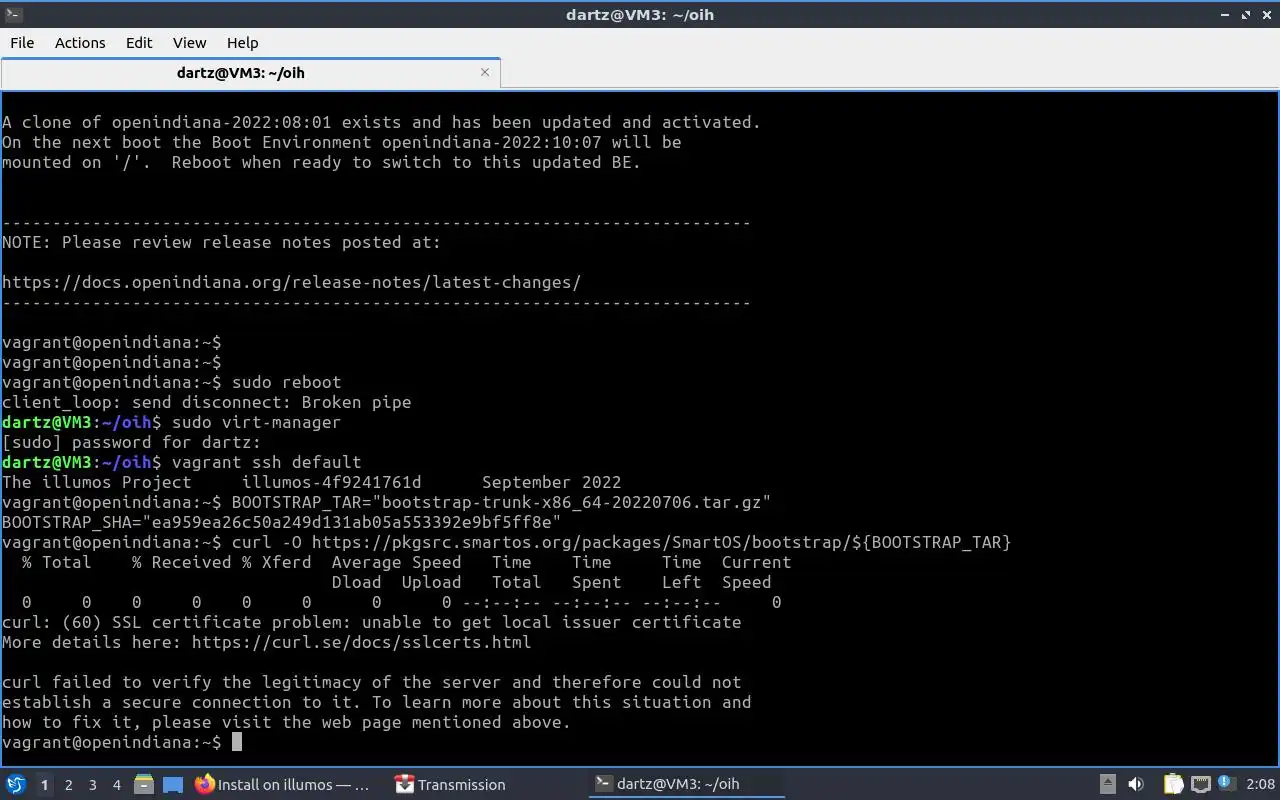Open the update notifier tray icon
1280x800 pixels.
coord(1226,784)
